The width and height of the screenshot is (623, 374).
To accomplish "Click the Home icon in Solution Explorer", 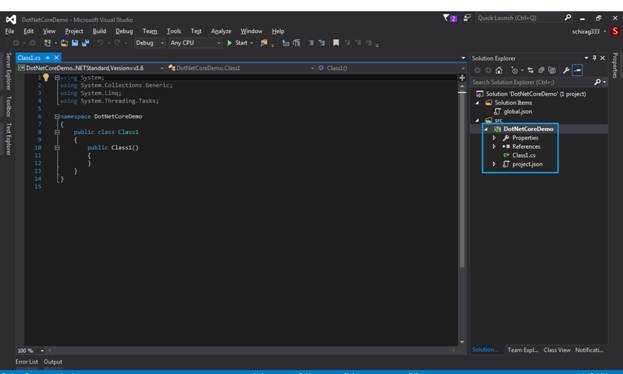I will coord(499,70).
